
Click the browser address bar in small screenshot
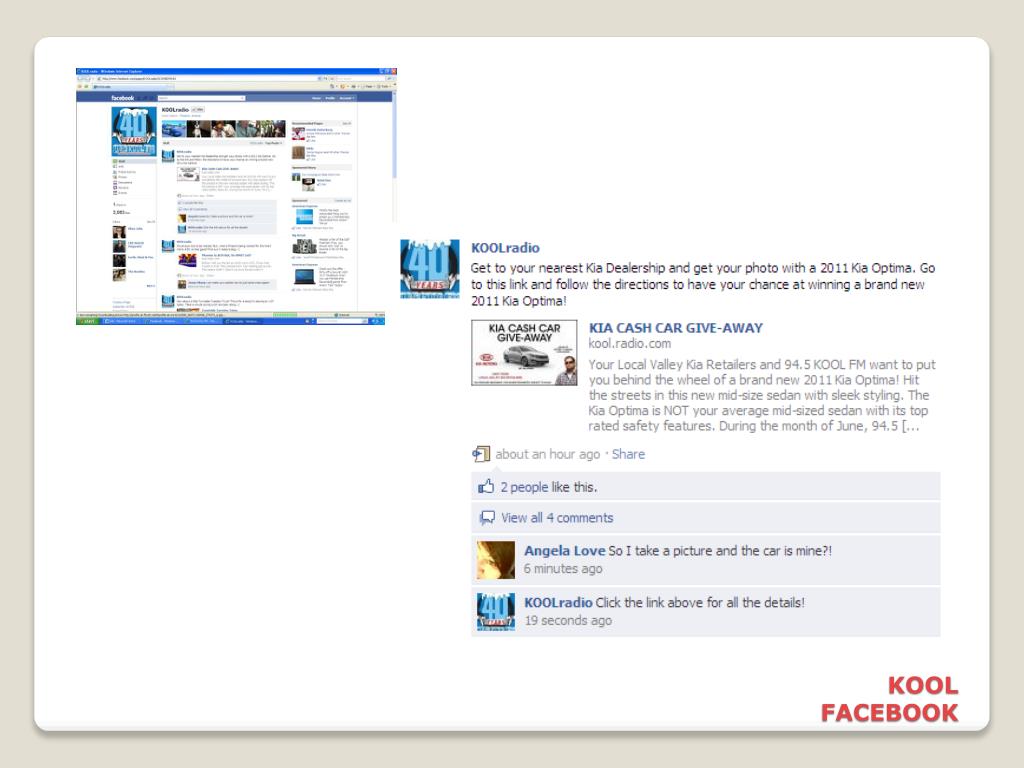pos(206,78)
